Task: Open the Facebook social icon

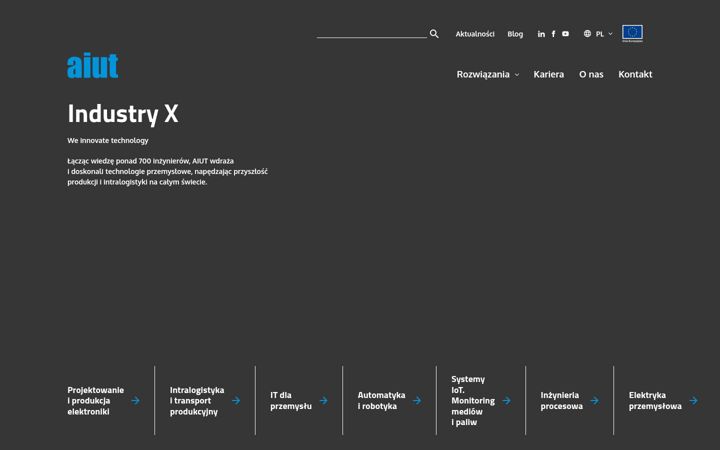Action: (x=553, y=34)
